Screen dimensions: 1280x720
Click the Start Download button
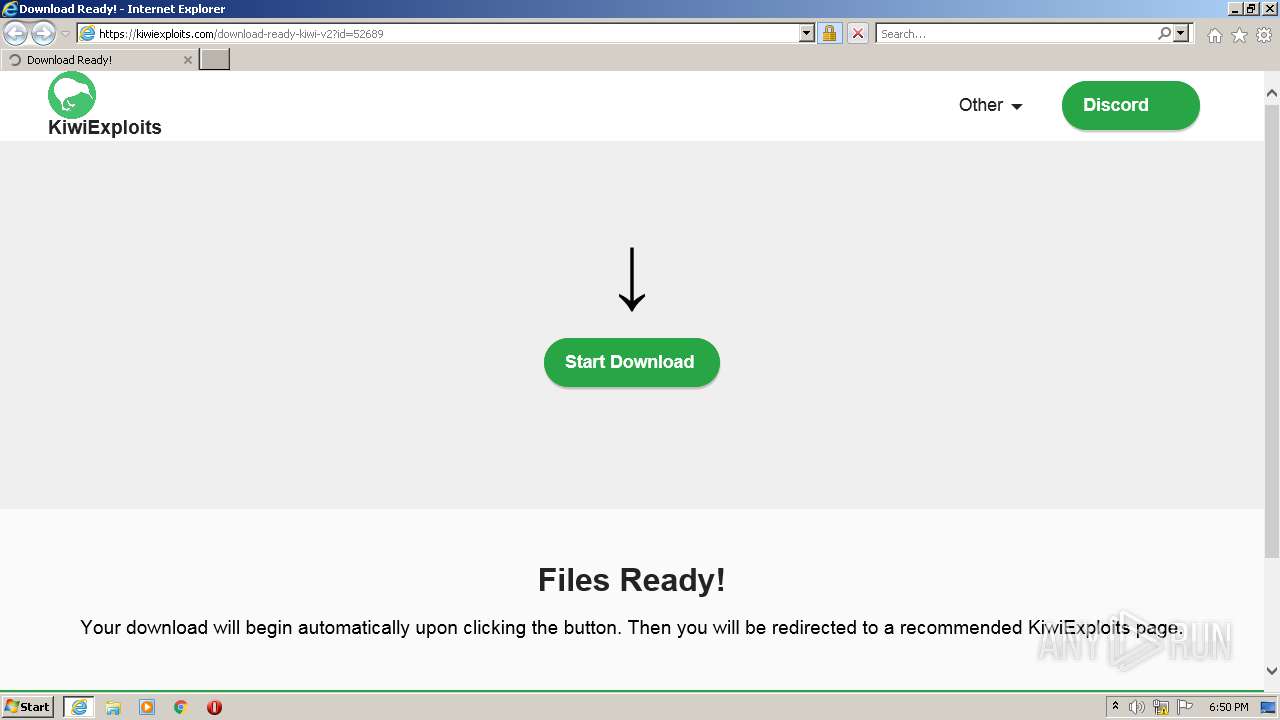(631, 362)
